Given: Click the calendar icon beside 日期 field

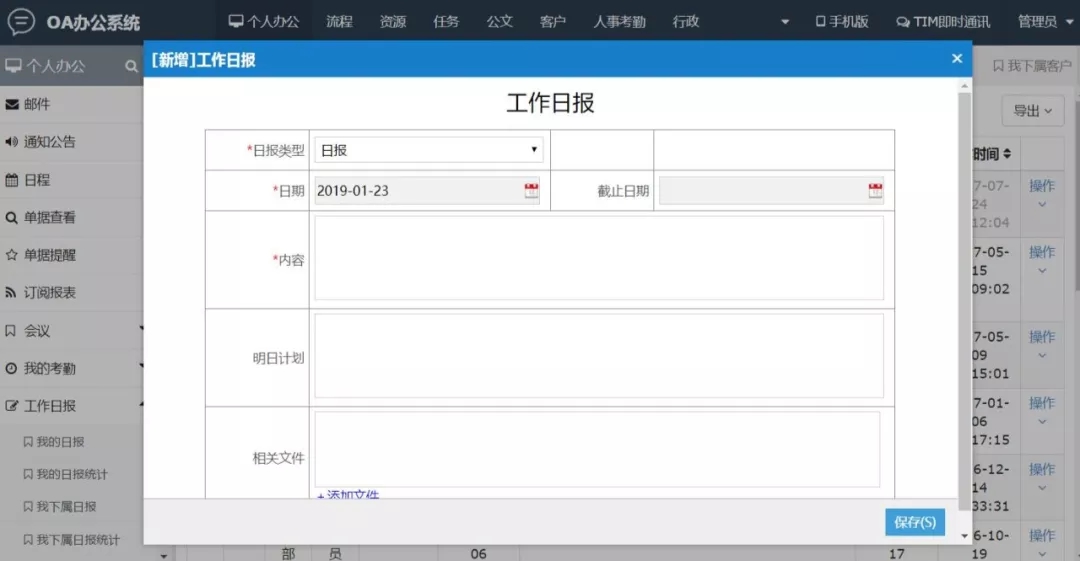Looking at the screenshot, I should [x=531, y=191].
